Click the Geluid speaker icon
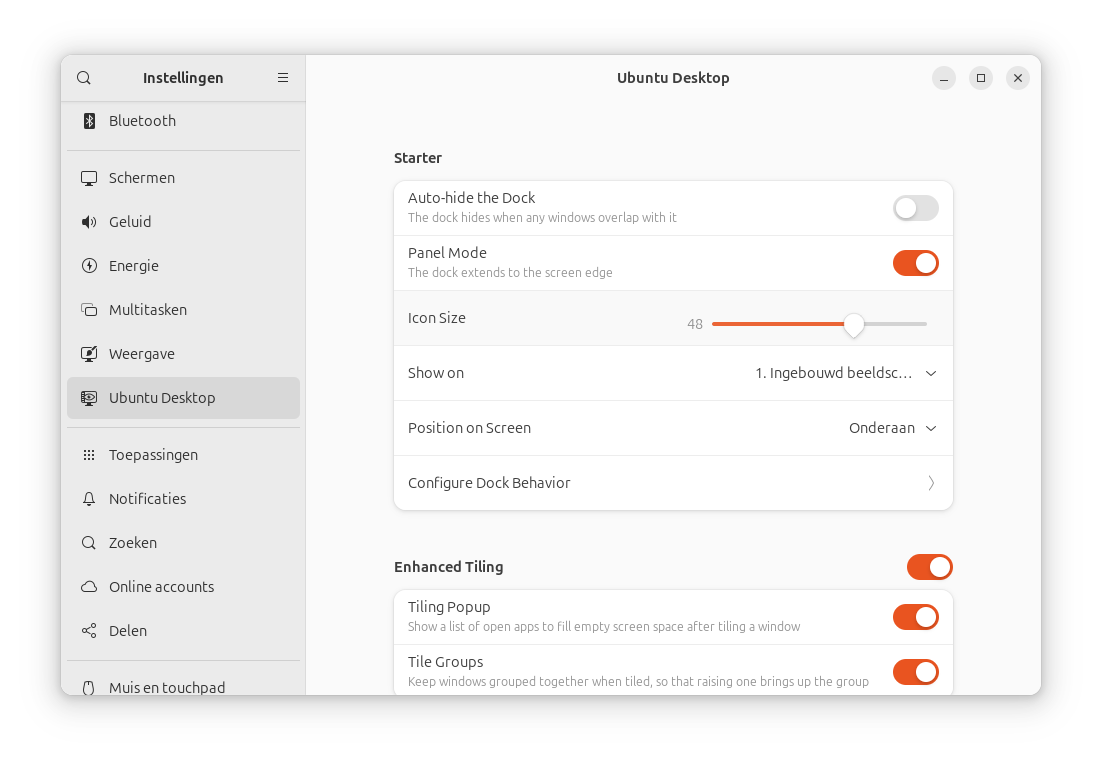This screenshot has width=1102, height=762. point(89,222)
